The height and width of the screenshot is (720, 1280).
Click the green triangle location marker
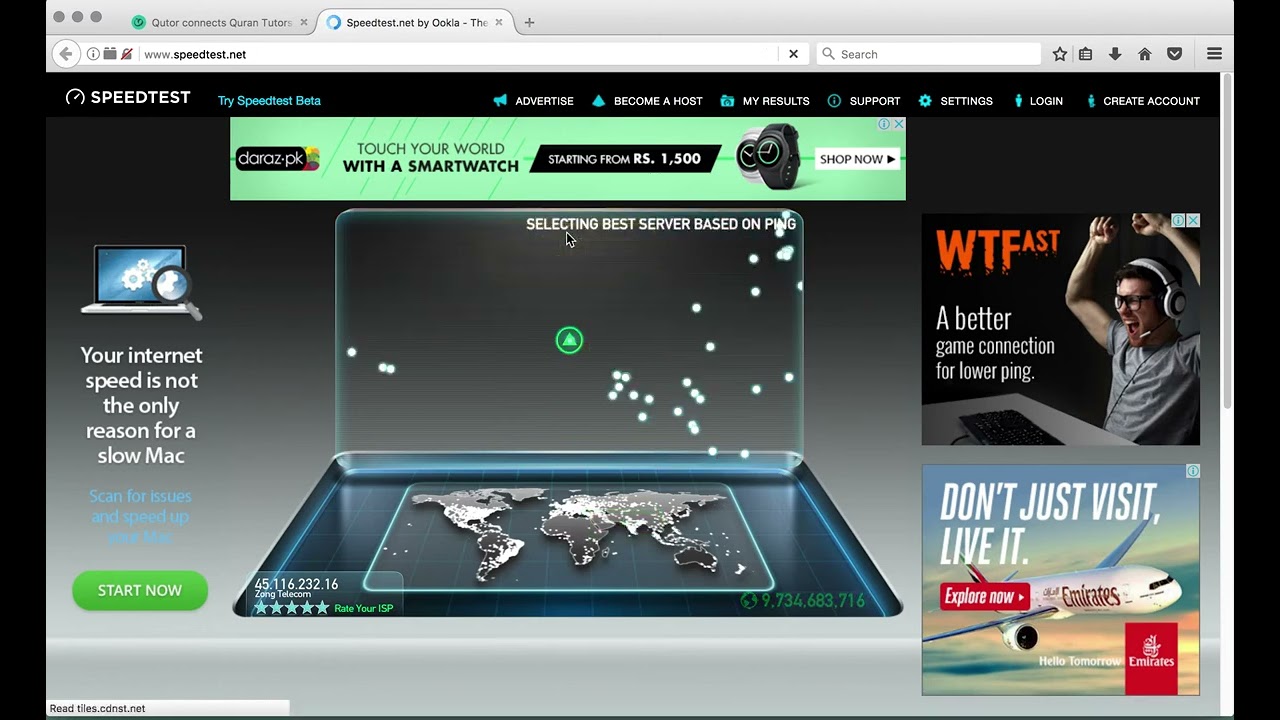click(569, 341)
